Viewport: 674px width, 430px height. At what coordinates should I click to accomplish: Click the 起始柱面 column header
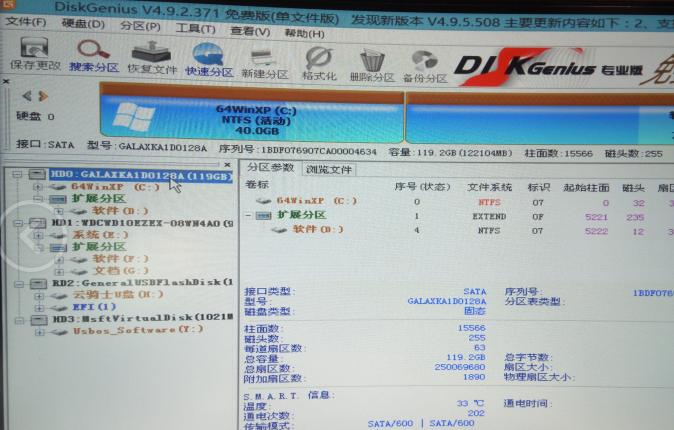(x=586, y=187)
